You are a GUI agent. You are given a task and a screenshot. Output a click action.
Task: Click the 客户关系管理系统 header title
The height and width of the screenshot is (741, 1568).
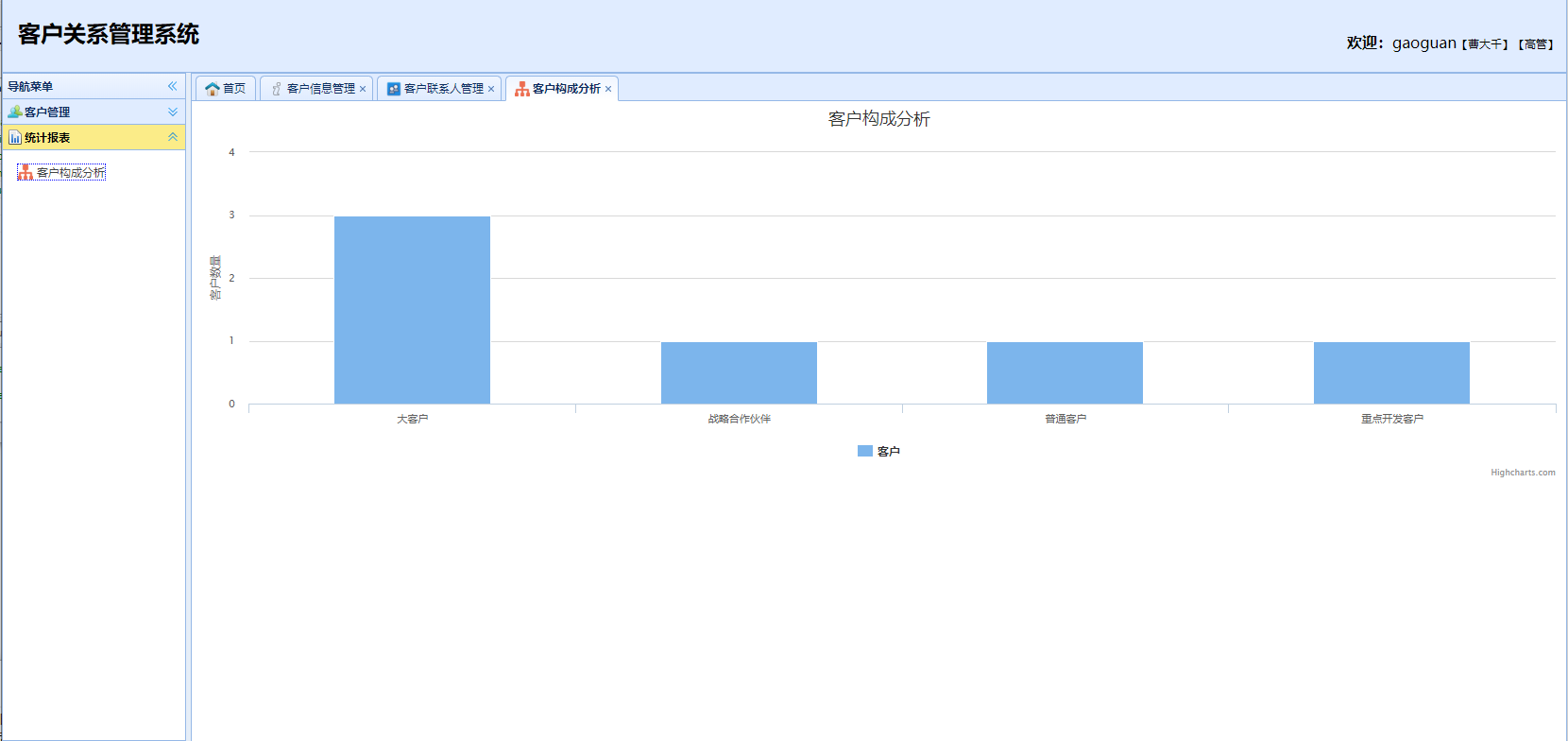[x=109, y=34]
